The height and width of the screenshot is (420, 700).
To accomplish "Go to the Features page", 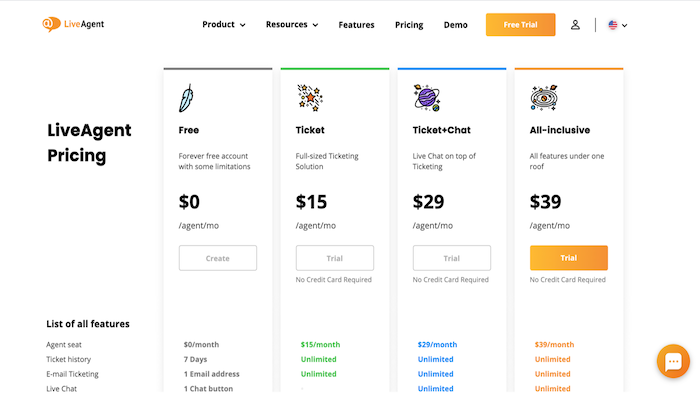I will [x=356, y=25].
